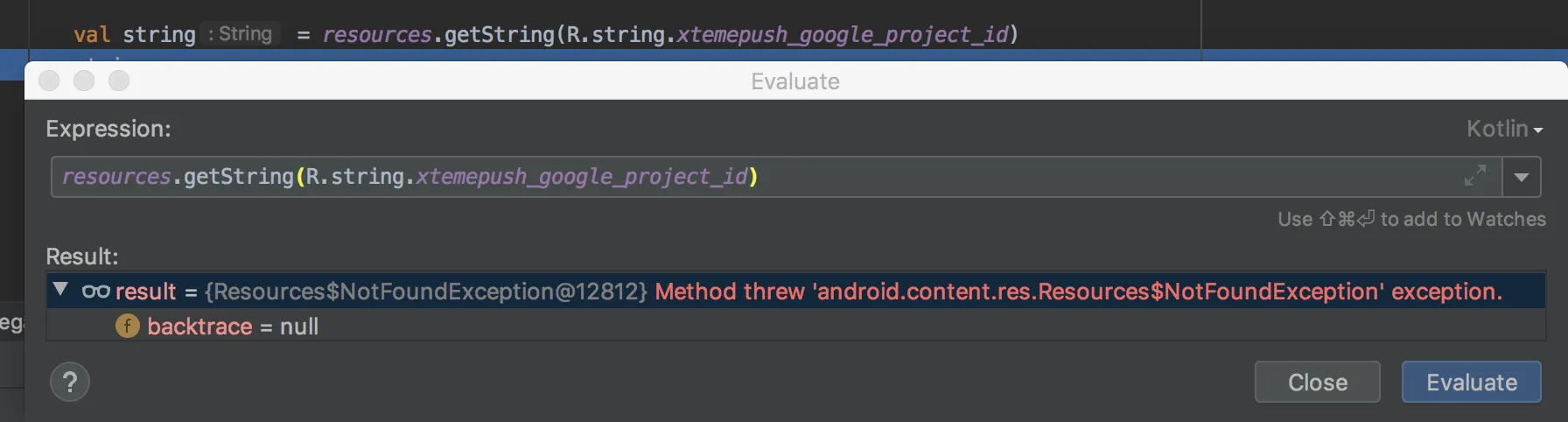The height and width of the screenshot is (422, 1568).
Task: Click into the Expression input field
Action: click(1050, 177)
